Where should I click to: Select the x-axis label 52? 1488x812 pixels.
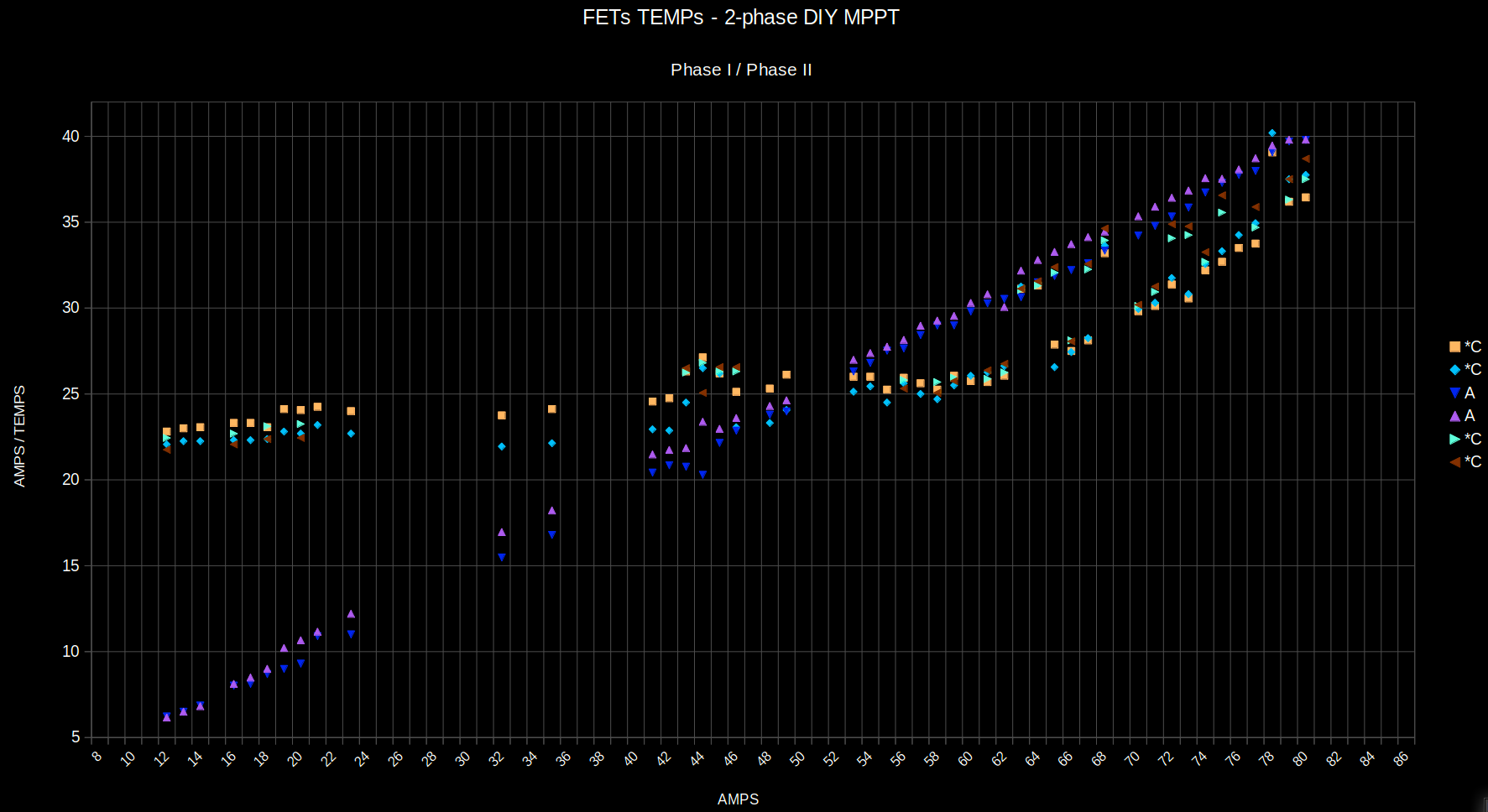pyautogui.click(x=832, y=759)
